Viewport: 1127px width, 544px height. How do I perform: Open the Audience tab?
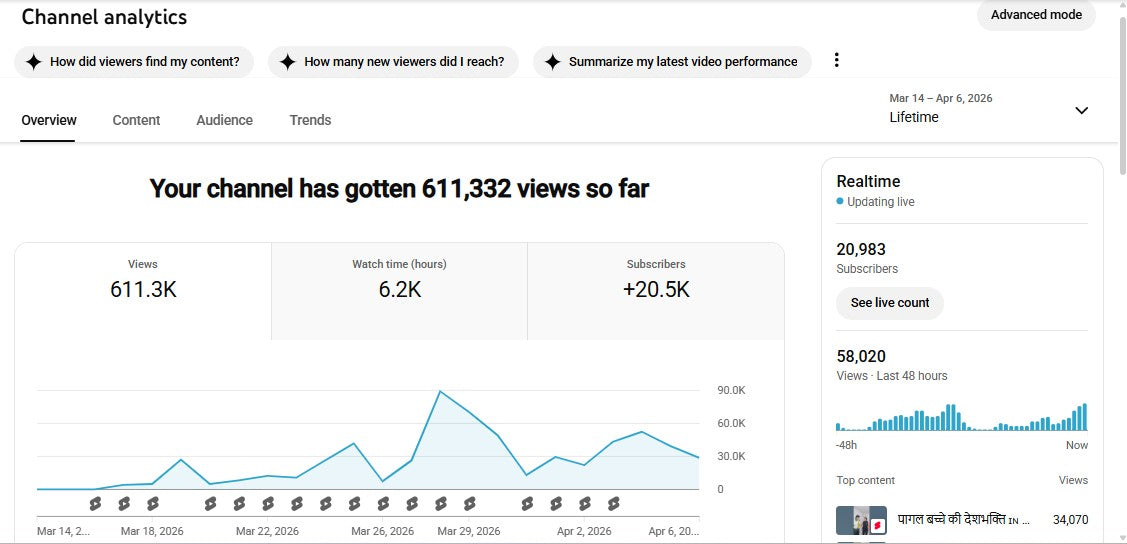pos(224,120)
